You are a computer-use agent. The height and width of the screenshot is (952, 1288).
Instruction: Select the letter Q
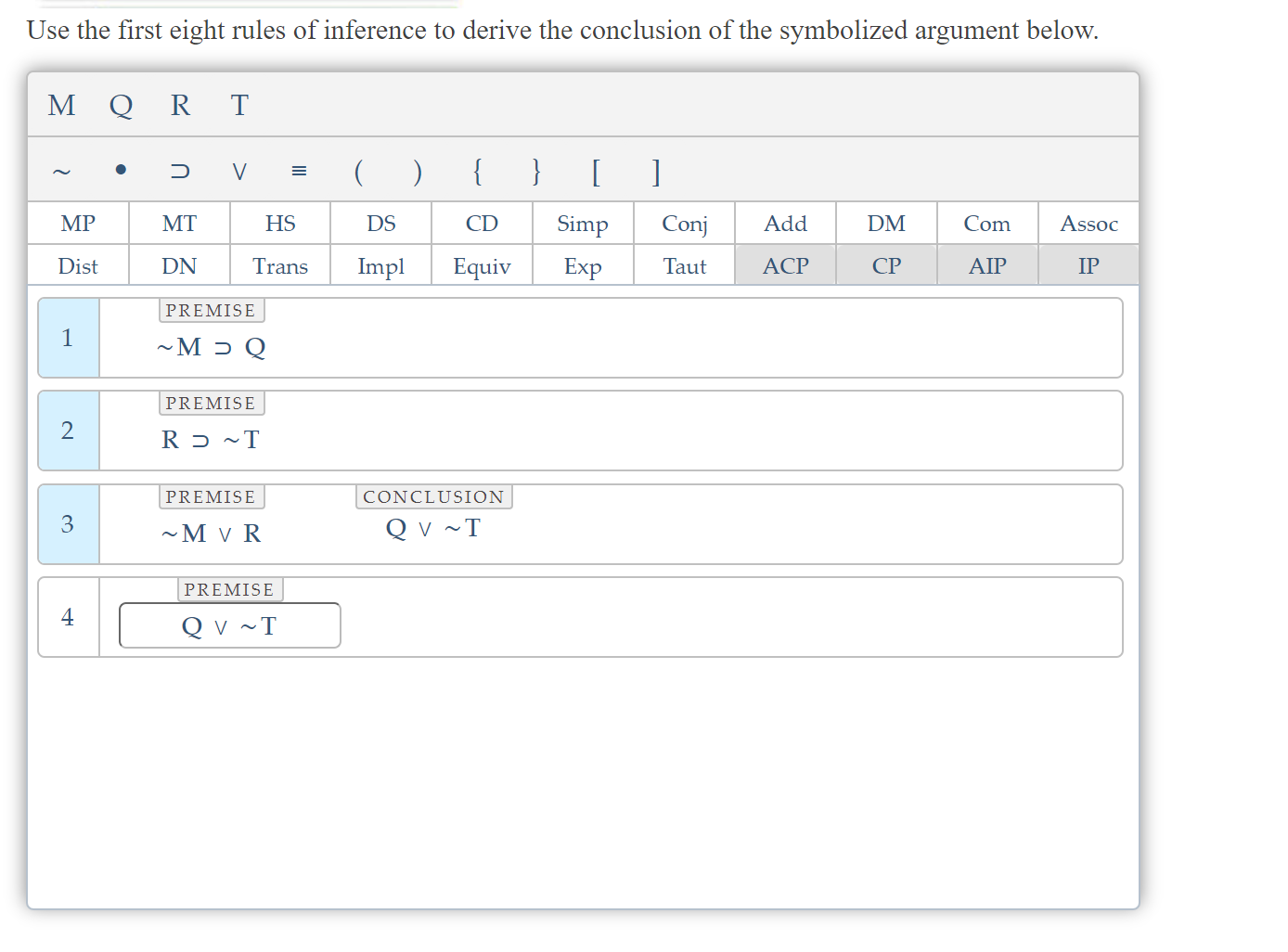[120, 105]
